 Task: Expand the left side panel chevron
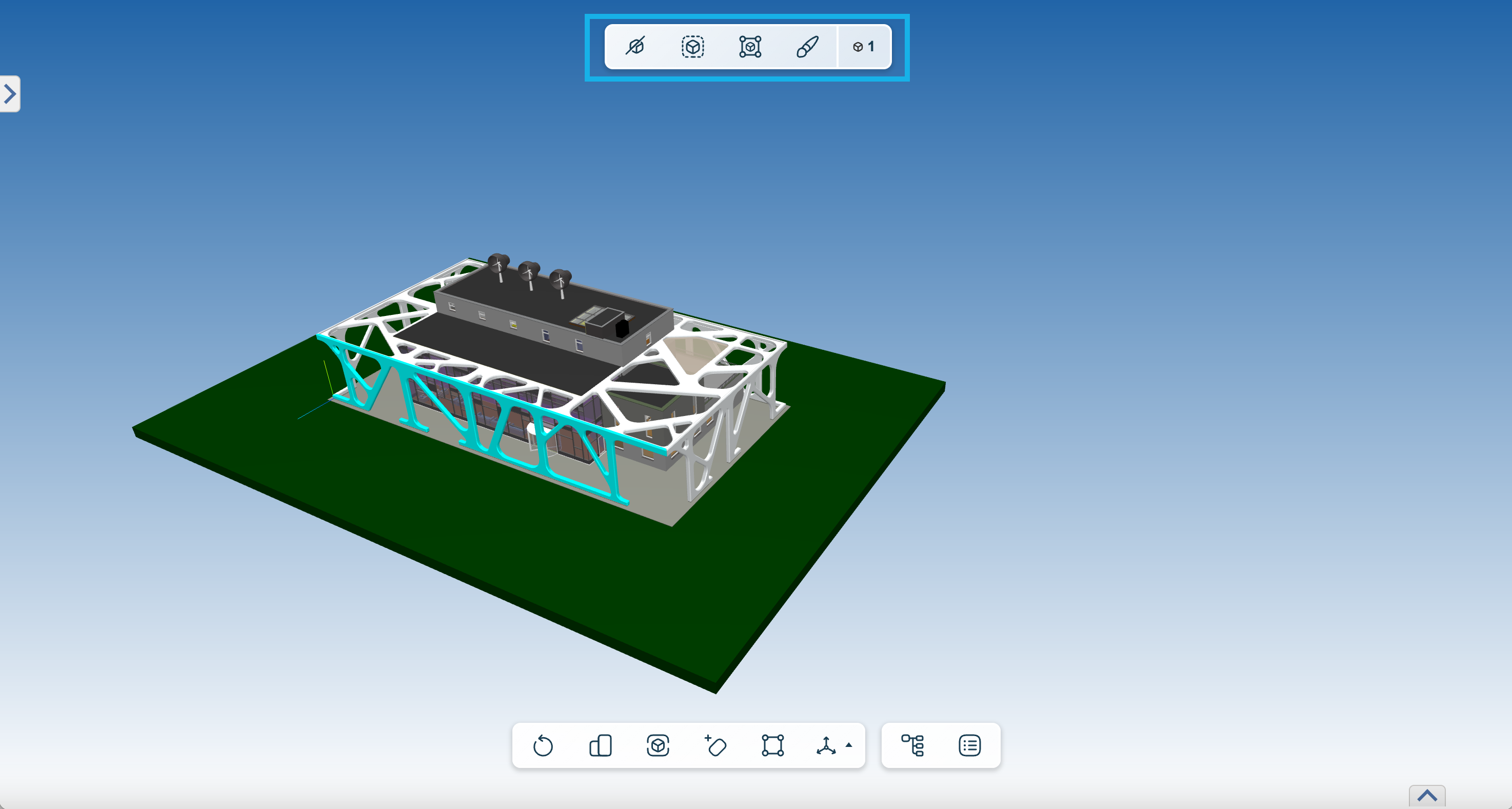click(10, 94)
